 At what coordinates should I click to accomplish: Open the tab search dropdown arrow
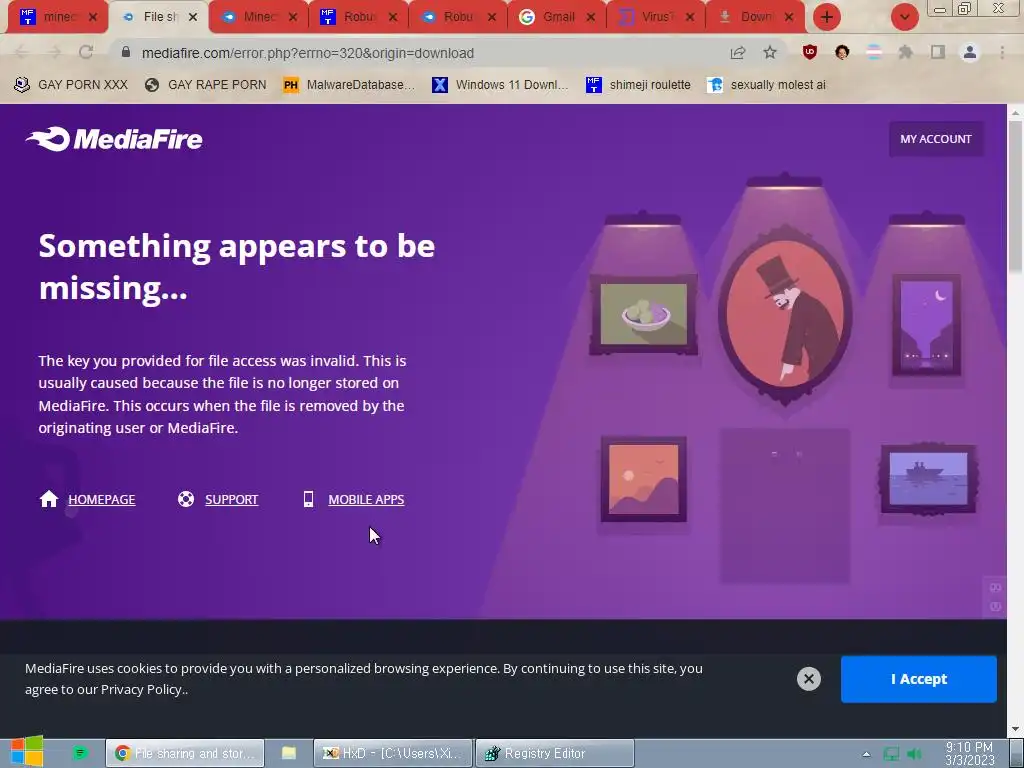pos(904,17)
